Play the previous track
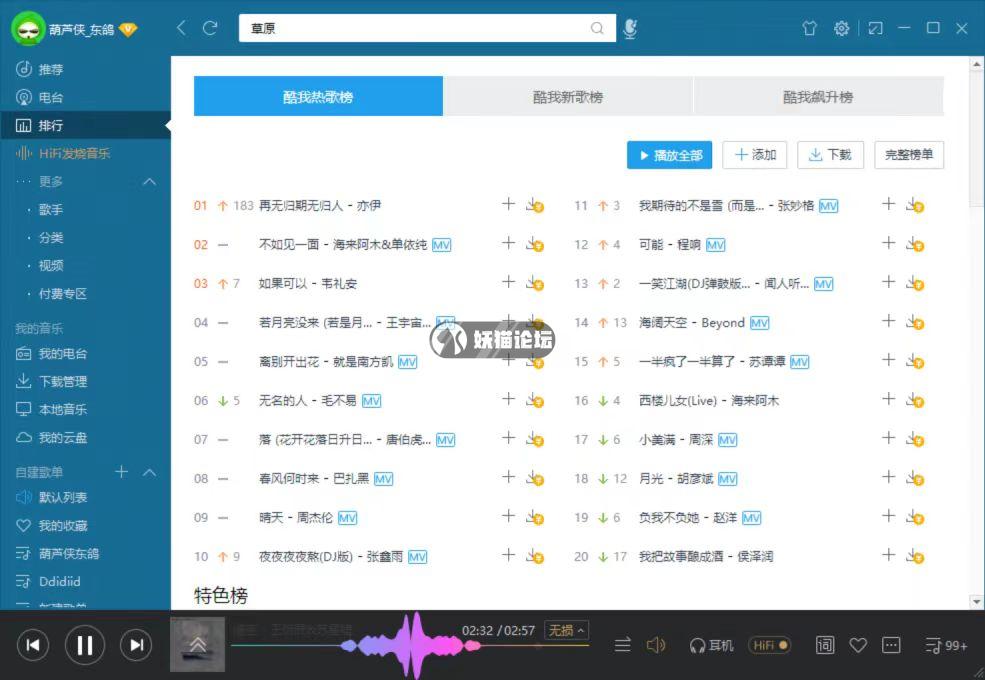Screen dimensions: 985x680 [33, 645]
